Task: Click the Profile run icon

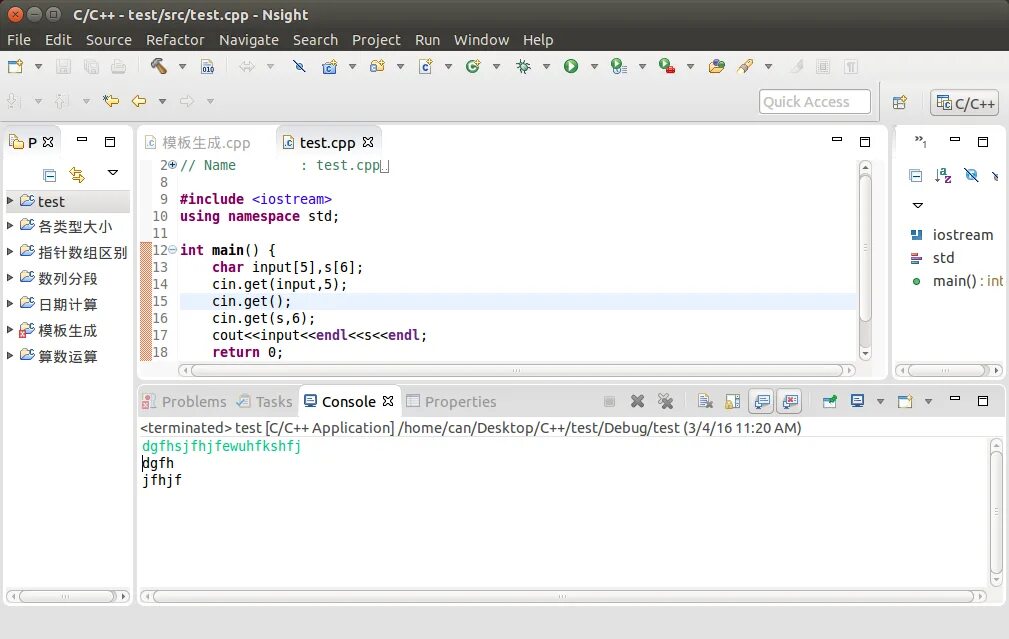Action: tap(618, 66)
